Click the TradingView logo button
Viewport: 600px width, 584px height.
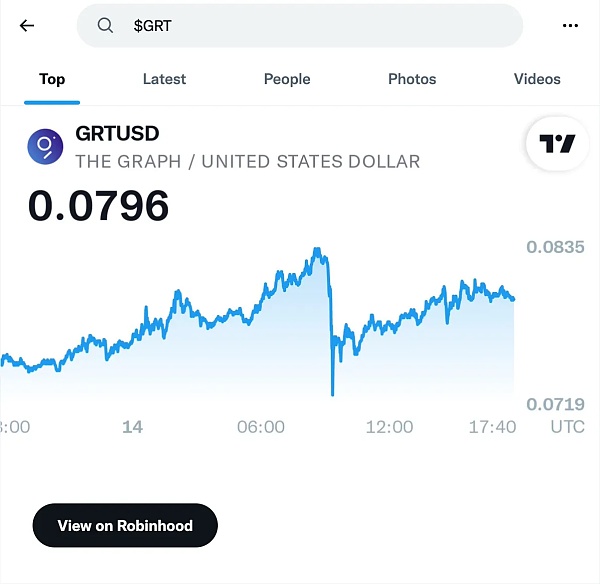pyautogui.click(x=557, y=144)
